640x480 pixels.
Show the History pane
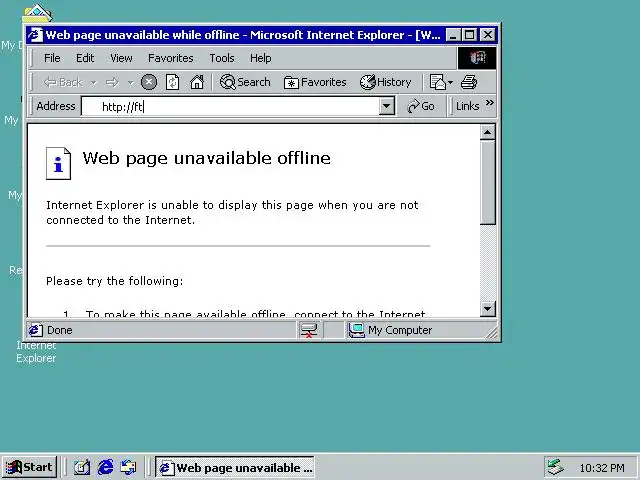(385, 82)
